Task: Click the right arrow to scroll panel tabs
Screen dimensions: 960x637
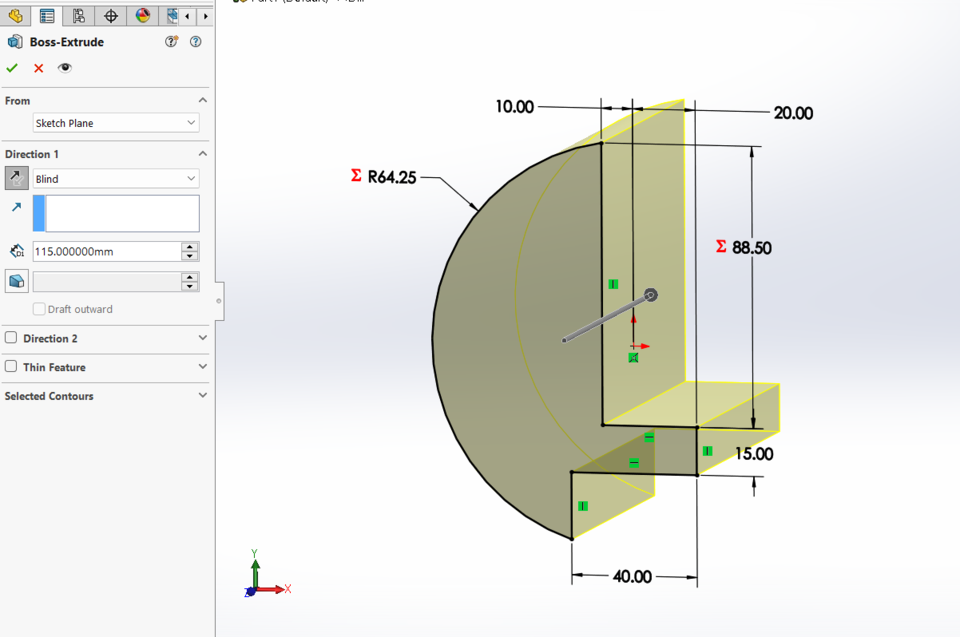Action: 206,16
